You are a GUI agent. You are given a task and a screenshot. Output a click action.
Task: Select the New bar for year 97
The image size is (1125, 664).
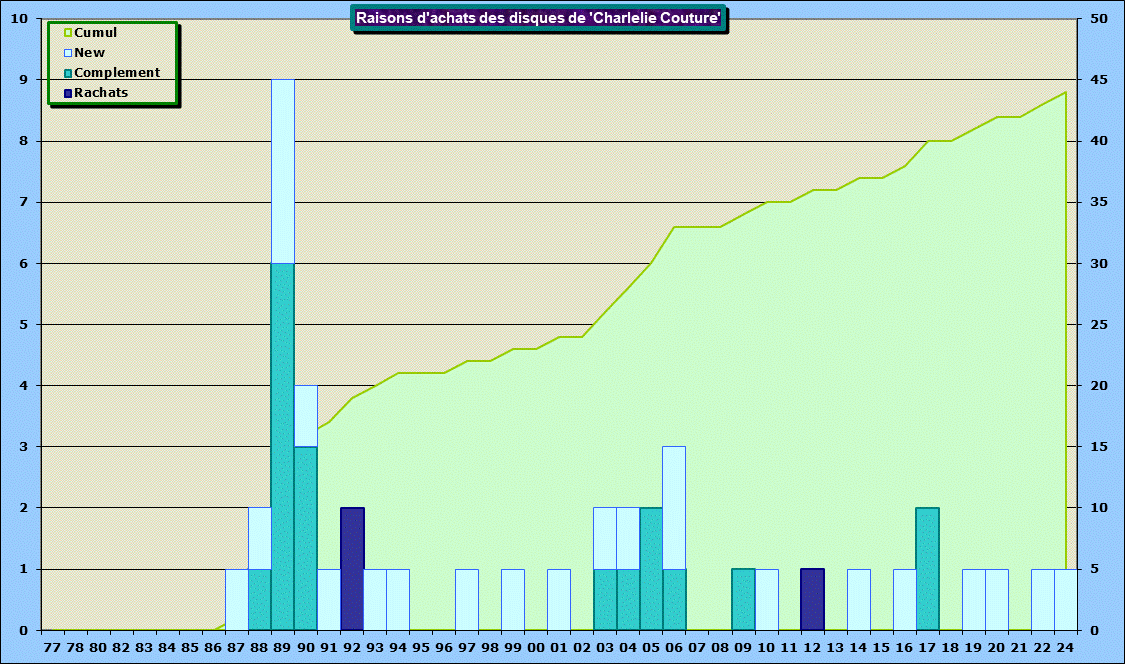(467, 599)
